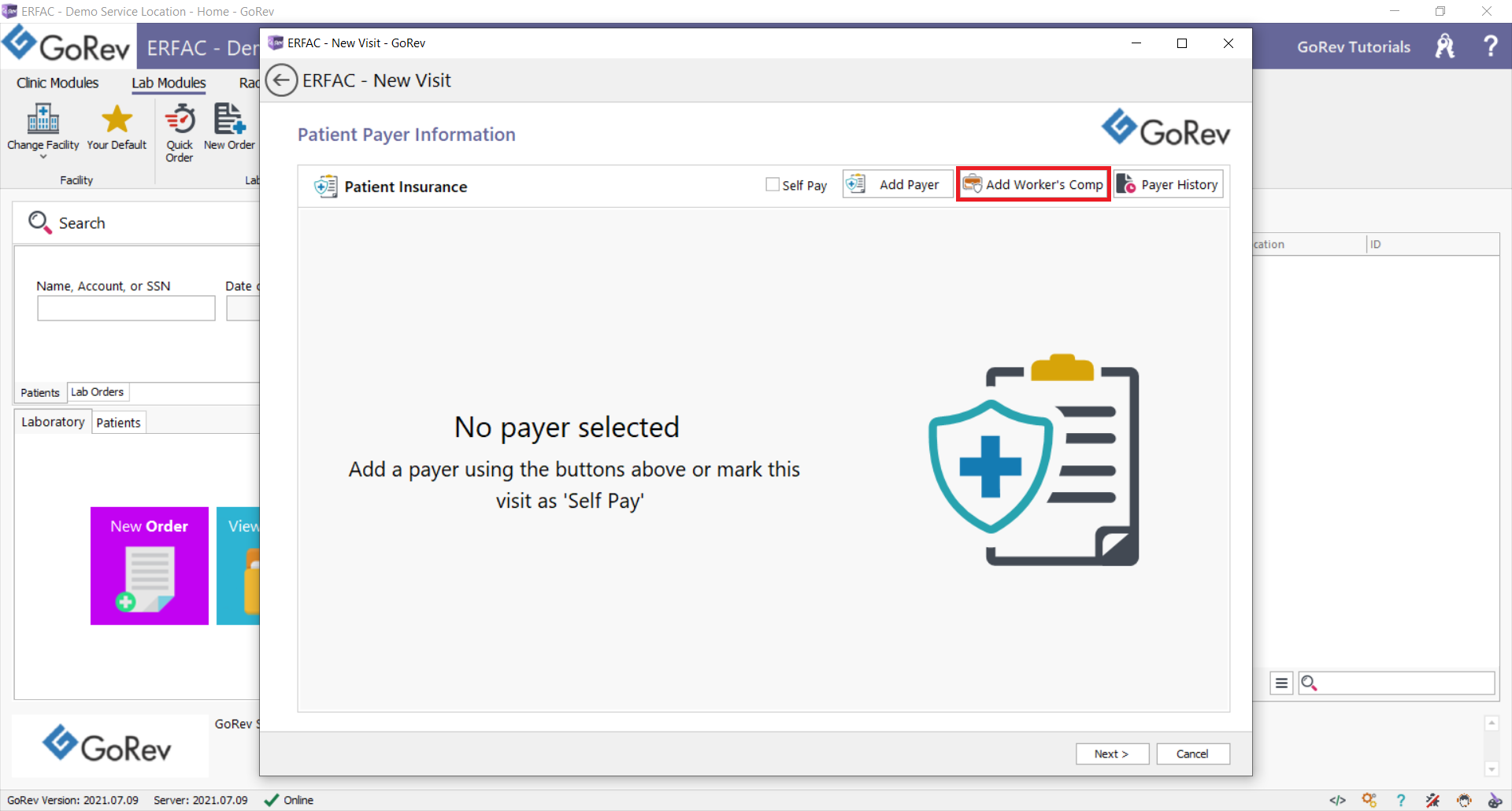Select Patients tab next to Laboratory
Viewport: 1512px width, 811px height.
tap(119, 423)
